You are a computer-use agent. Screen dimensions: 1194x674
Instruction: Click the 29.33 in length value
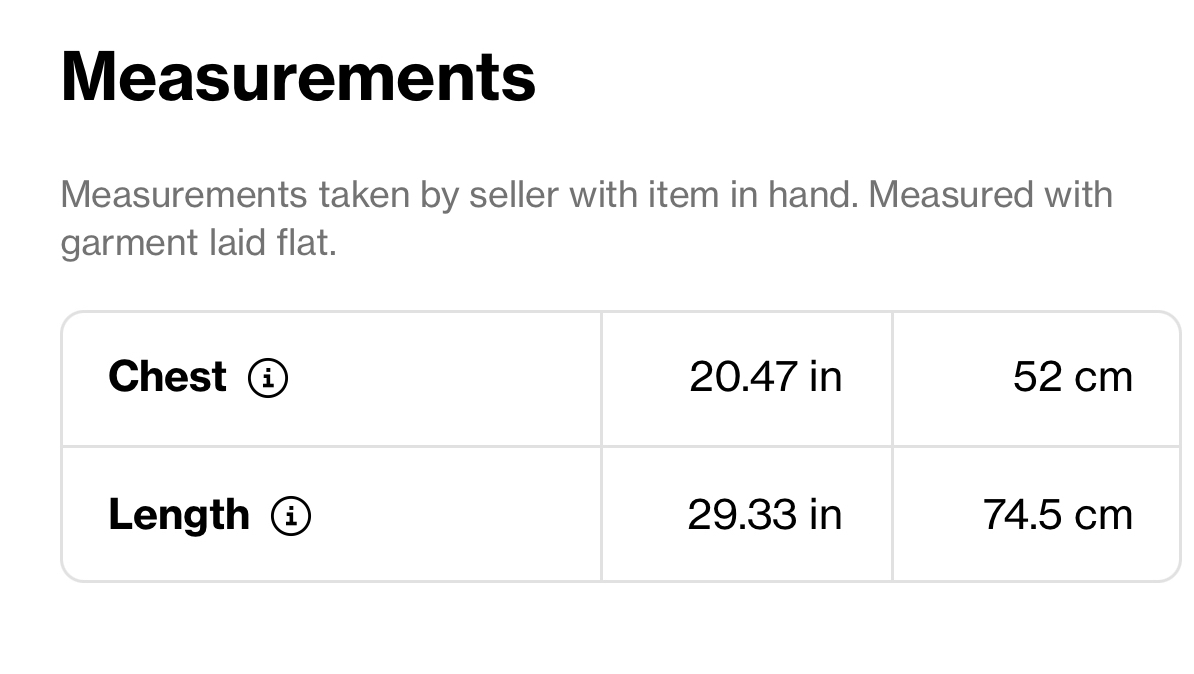pyautogui.click(x=765, y=515)
